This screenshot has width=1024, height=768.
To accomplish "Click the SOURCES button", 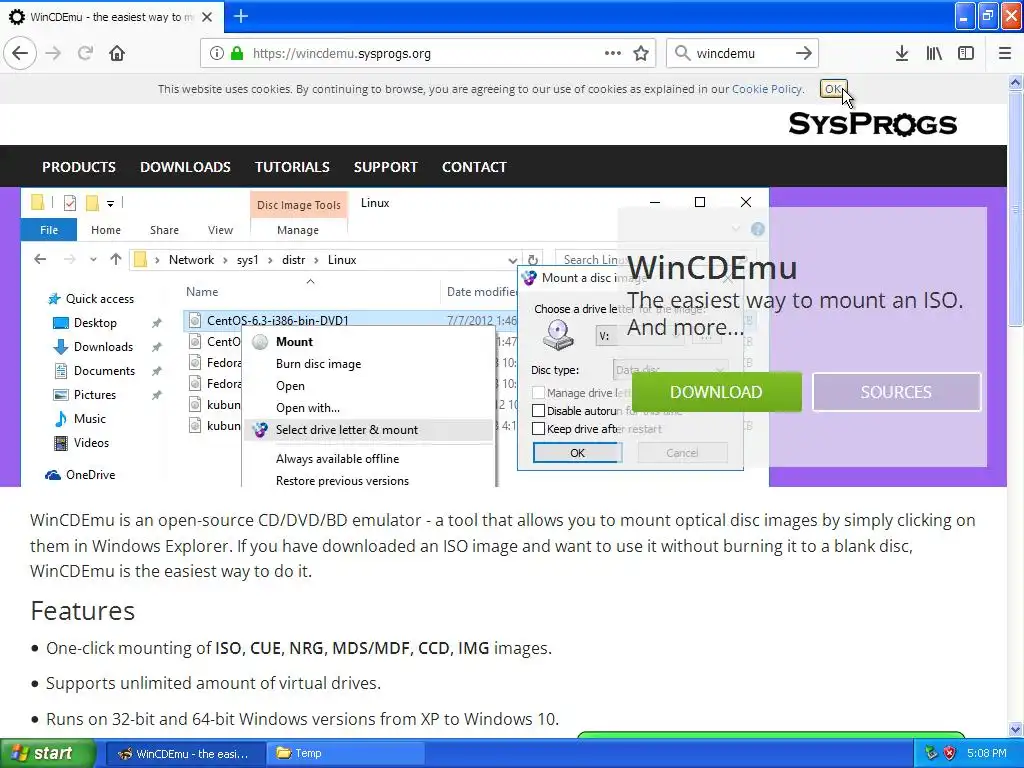I will pyautogui.click(x=896, y=392).
